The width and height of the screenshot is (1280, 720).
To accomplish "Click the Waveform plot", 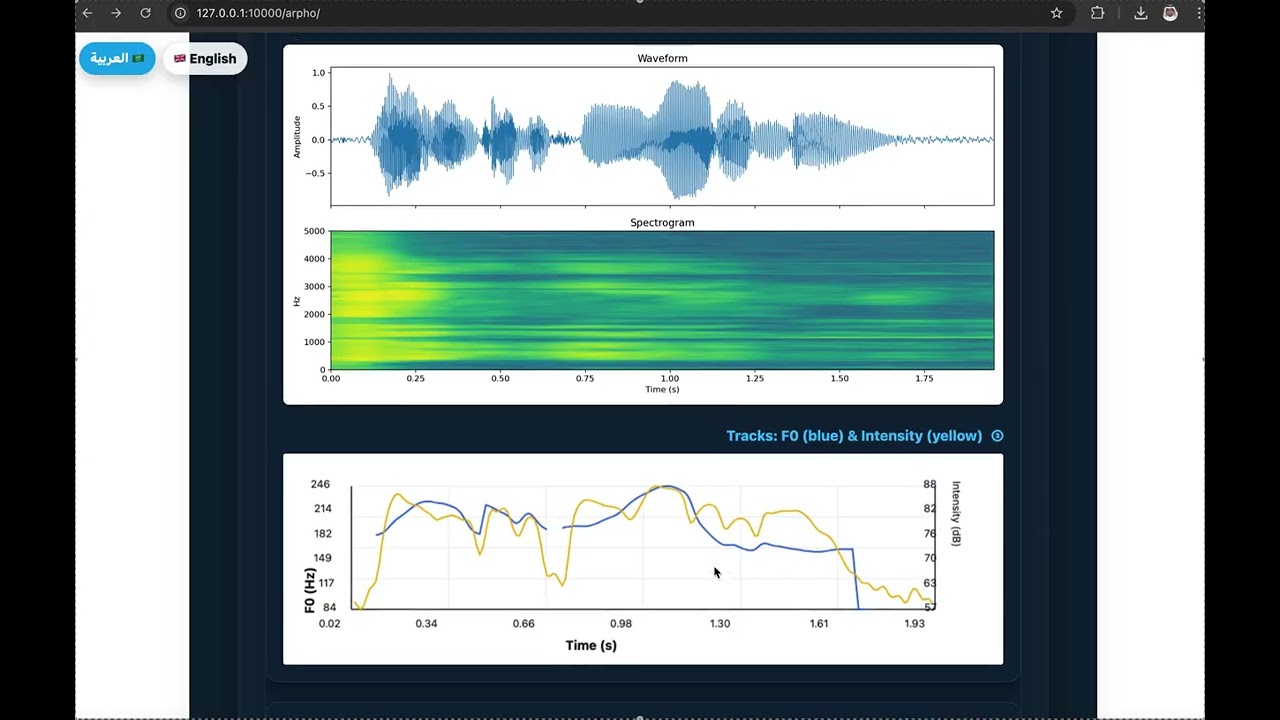I will (662, 136).
